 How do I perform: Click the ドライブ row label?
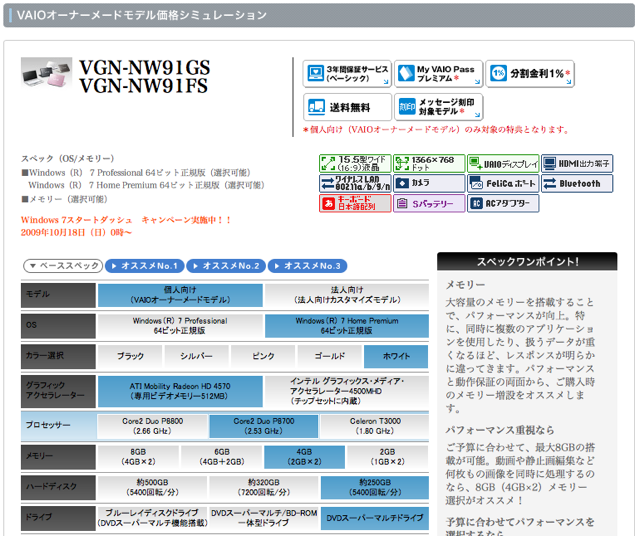tap(58, 518)
